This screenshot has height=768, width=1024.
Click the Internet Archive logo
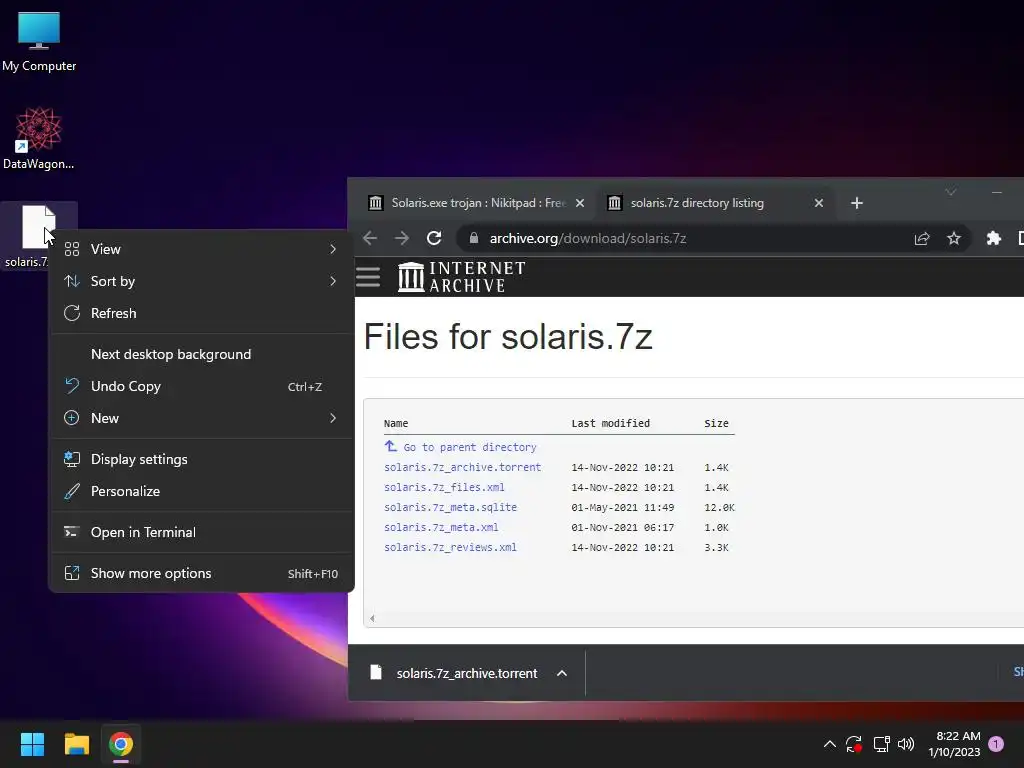462,277
